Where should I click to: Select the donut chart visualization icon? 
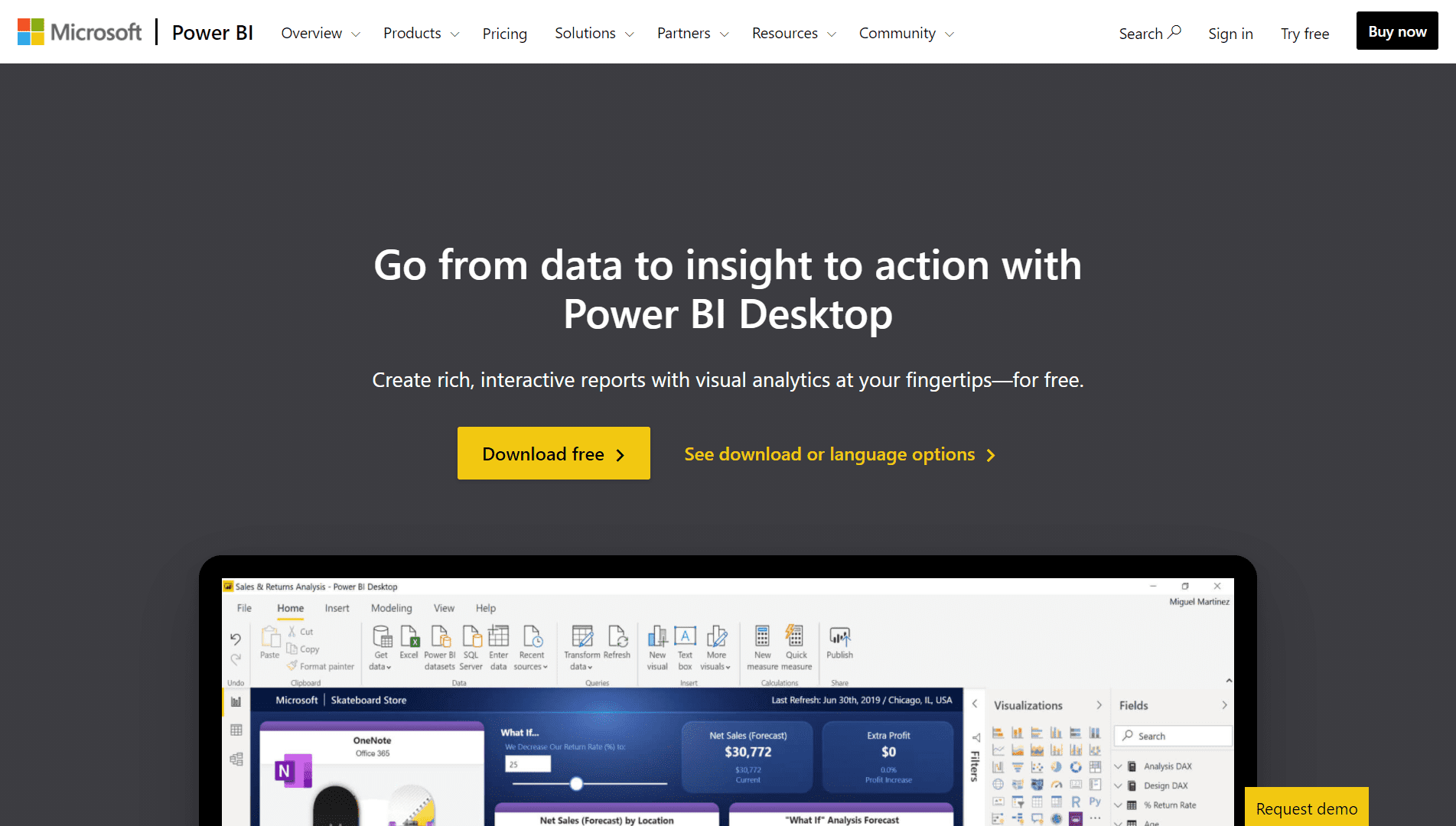click(1076, 767)
